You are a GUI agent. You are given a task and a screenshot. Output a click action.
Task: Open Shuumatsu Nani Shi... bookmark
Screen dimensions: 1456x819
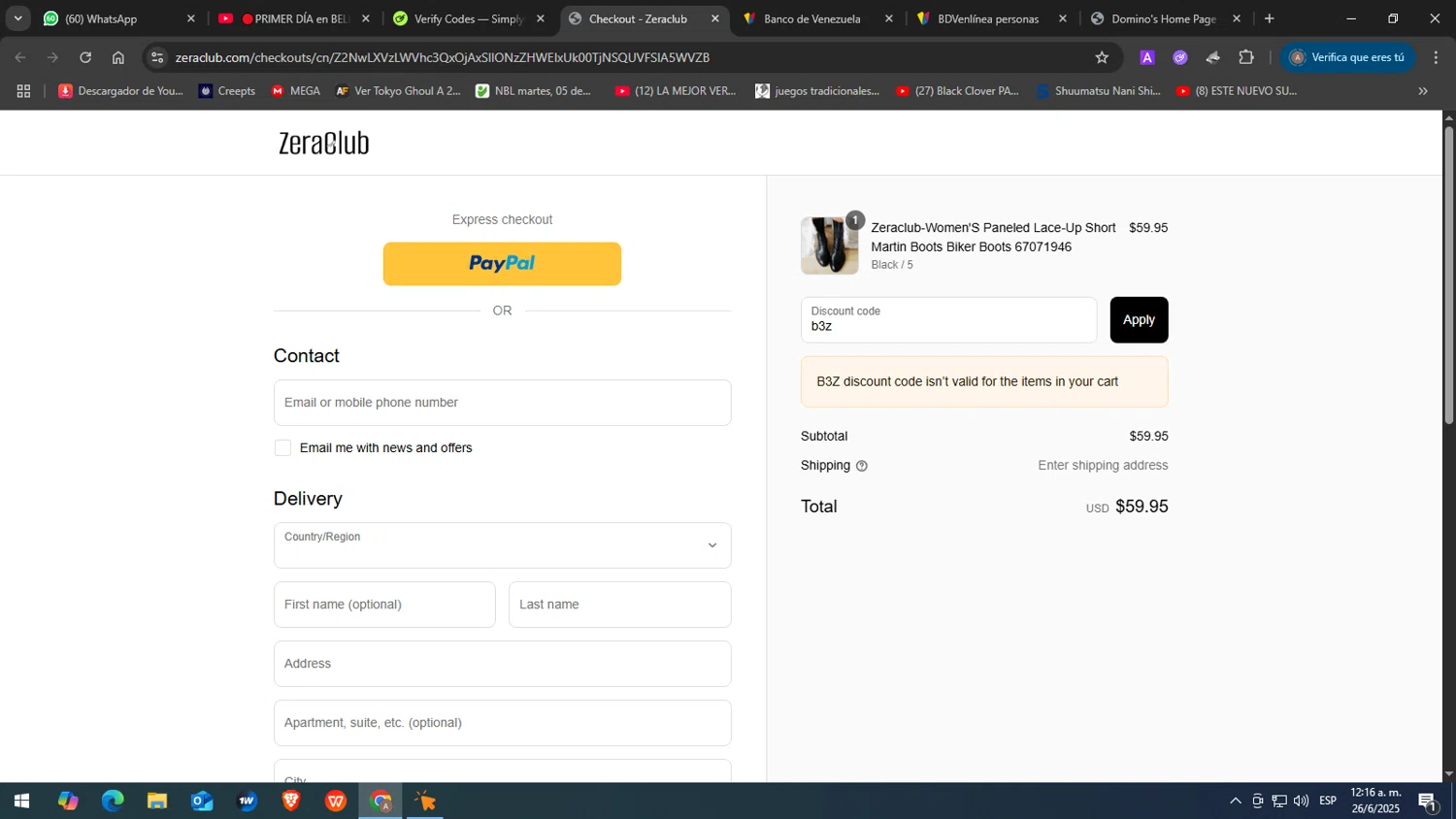tap(1098, 91)
